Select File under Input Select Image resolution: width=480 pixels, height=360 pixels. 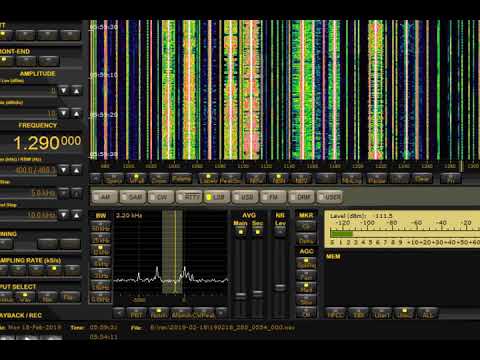click(x=69, y=297)
